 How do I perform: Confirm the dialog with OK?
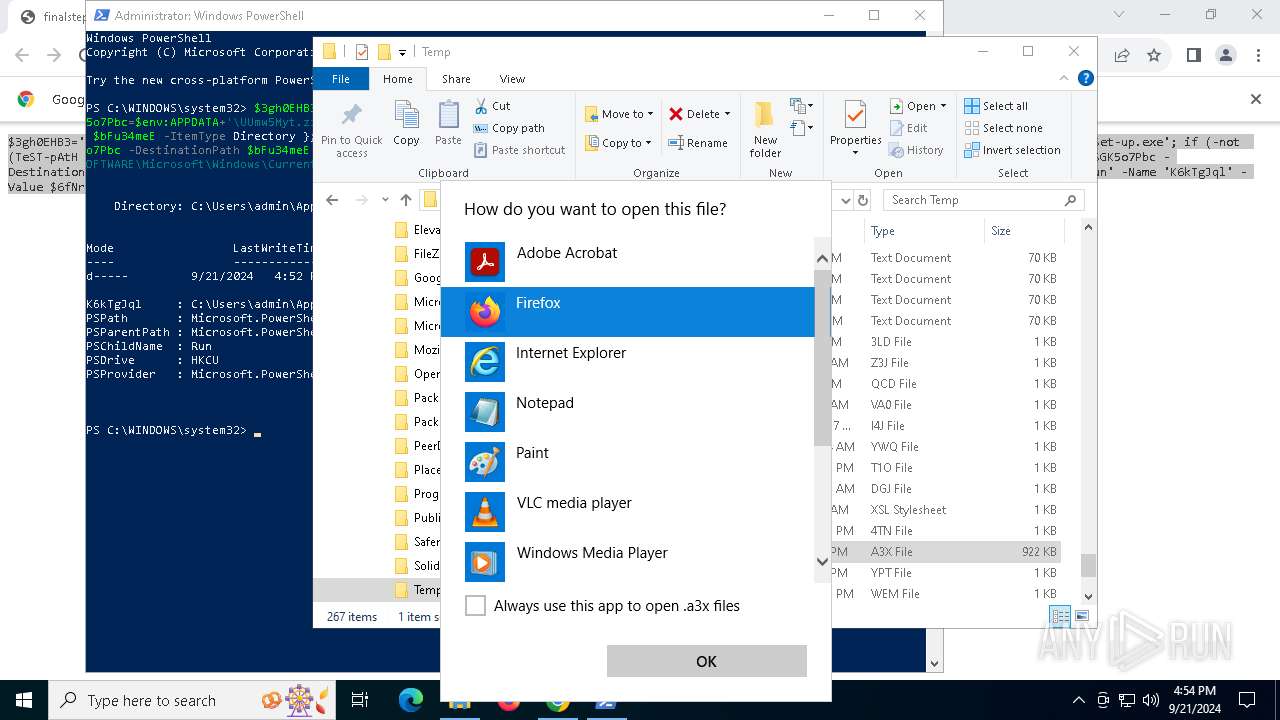pos(706,661)
